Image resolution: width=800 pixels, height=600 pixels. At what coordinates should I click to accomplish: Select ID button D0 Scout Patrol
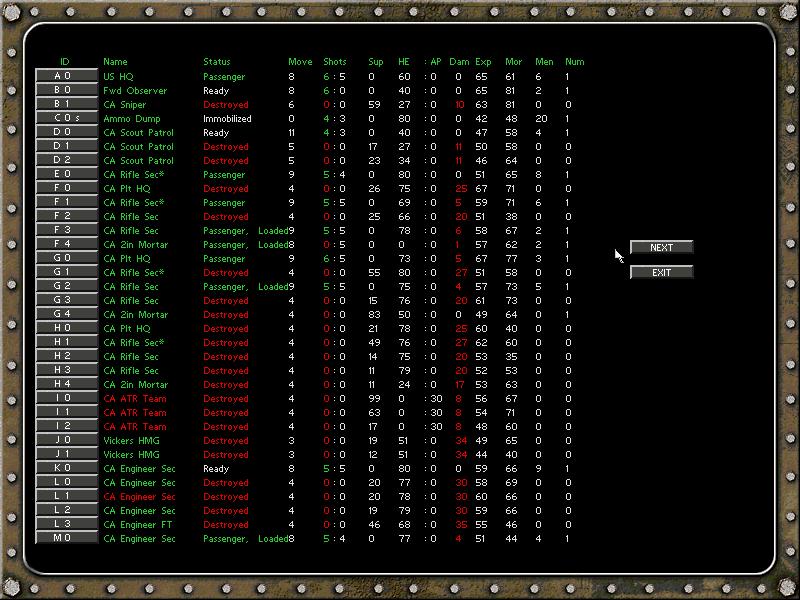(66, 132)
